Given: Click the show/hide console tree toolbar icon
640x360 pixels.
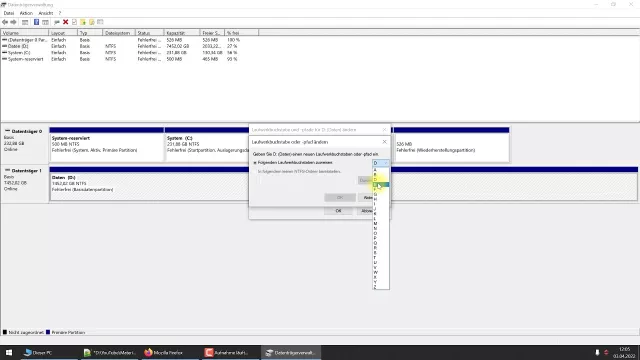Looking at the screenshot, I should 25,22.
